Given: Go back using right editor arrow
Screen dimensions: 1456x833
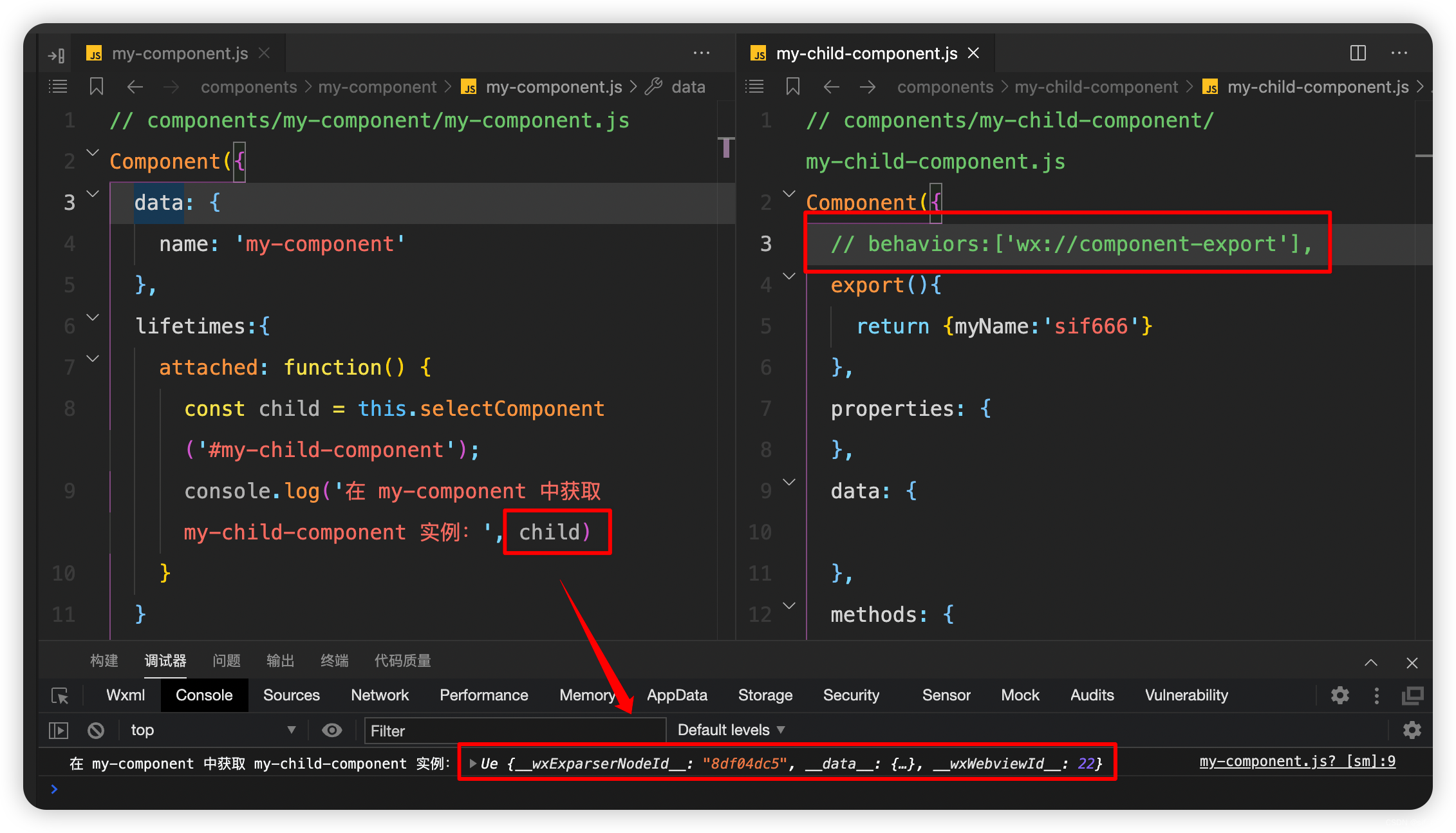Looking at the screenshot, I should click(x=831, y=86).
